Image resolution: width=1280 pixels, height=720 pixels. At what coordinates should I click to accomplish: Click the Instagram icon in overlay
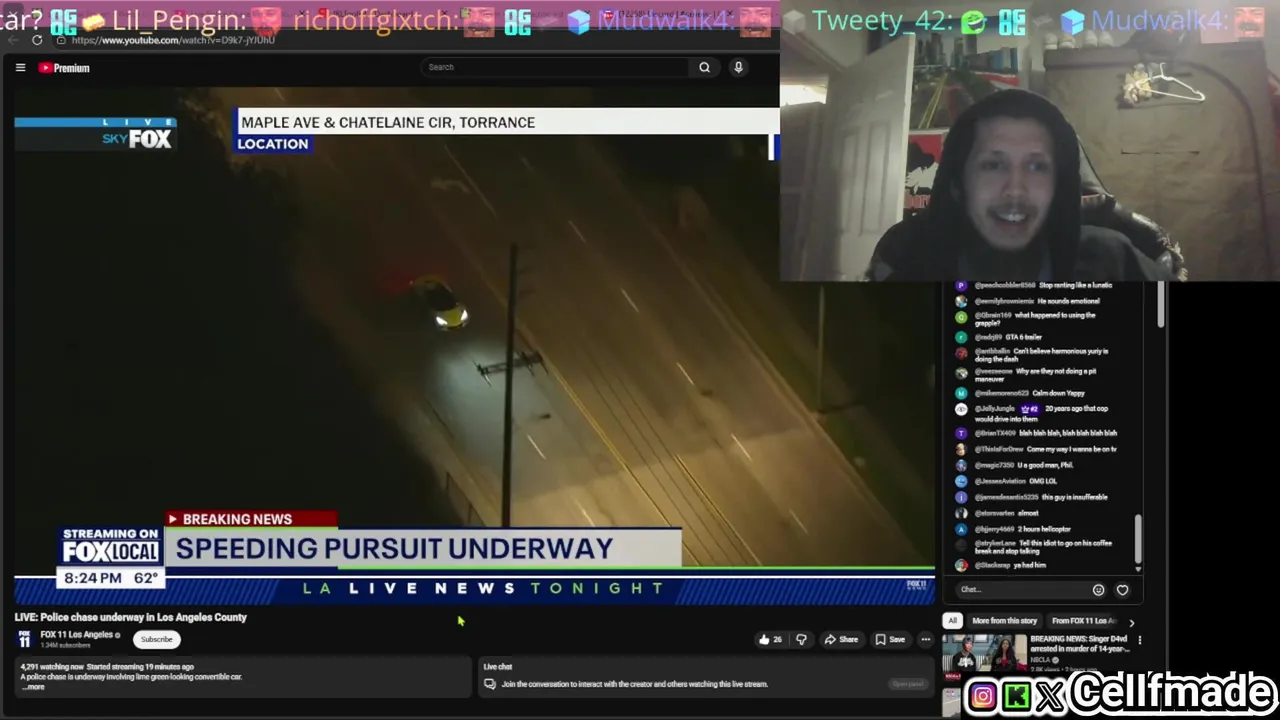pyautogui.click(x=982, y=696)
